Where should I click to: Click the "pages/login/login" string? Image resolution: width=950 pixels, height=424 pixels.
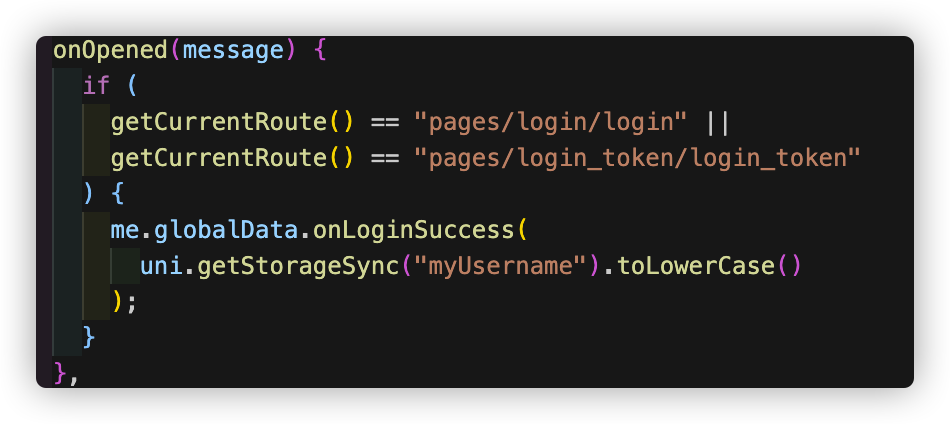click(550, 122)
